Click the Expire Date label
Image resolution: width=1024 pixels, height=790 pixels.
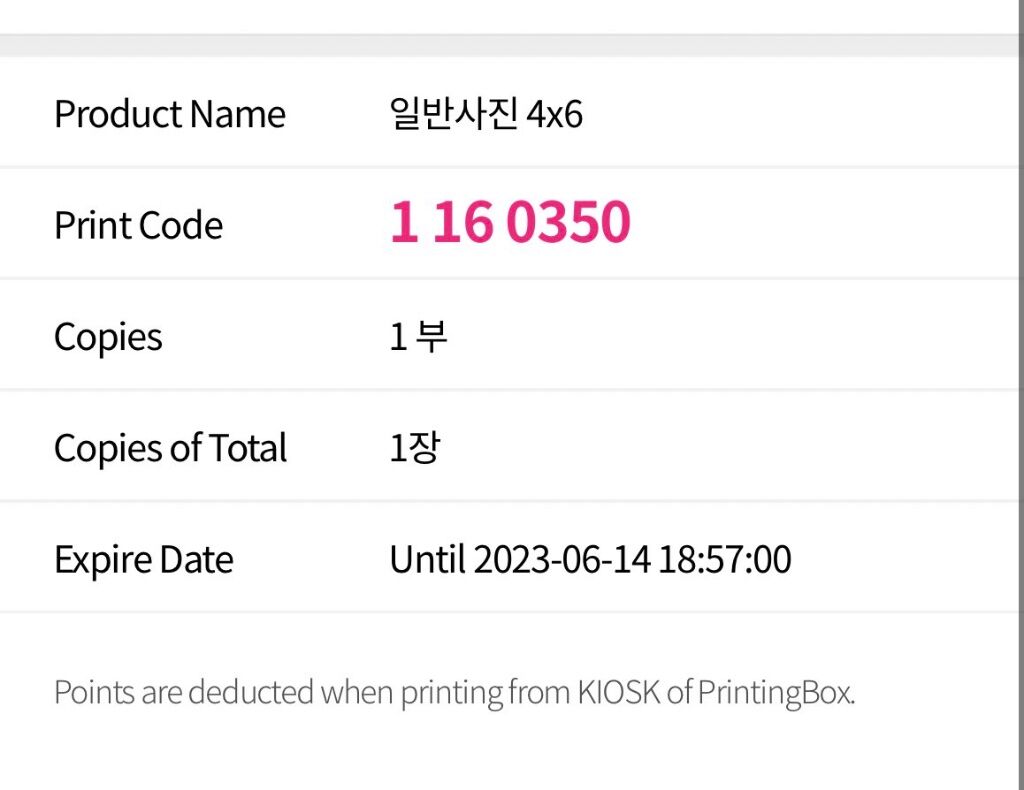coord(144,561)
